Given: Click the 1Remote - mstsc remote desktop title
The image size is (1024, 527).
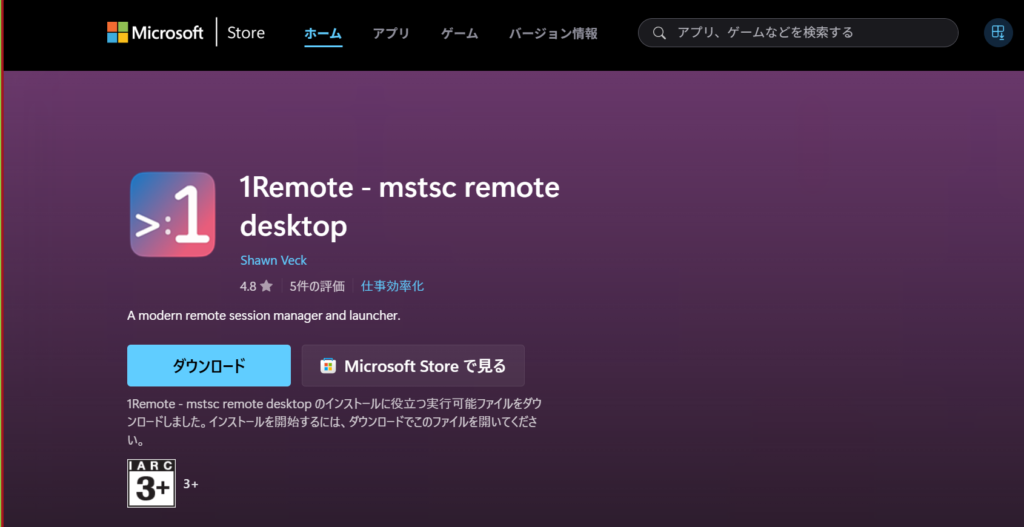Looking at the screenshot, I should [x=399, y=206].
